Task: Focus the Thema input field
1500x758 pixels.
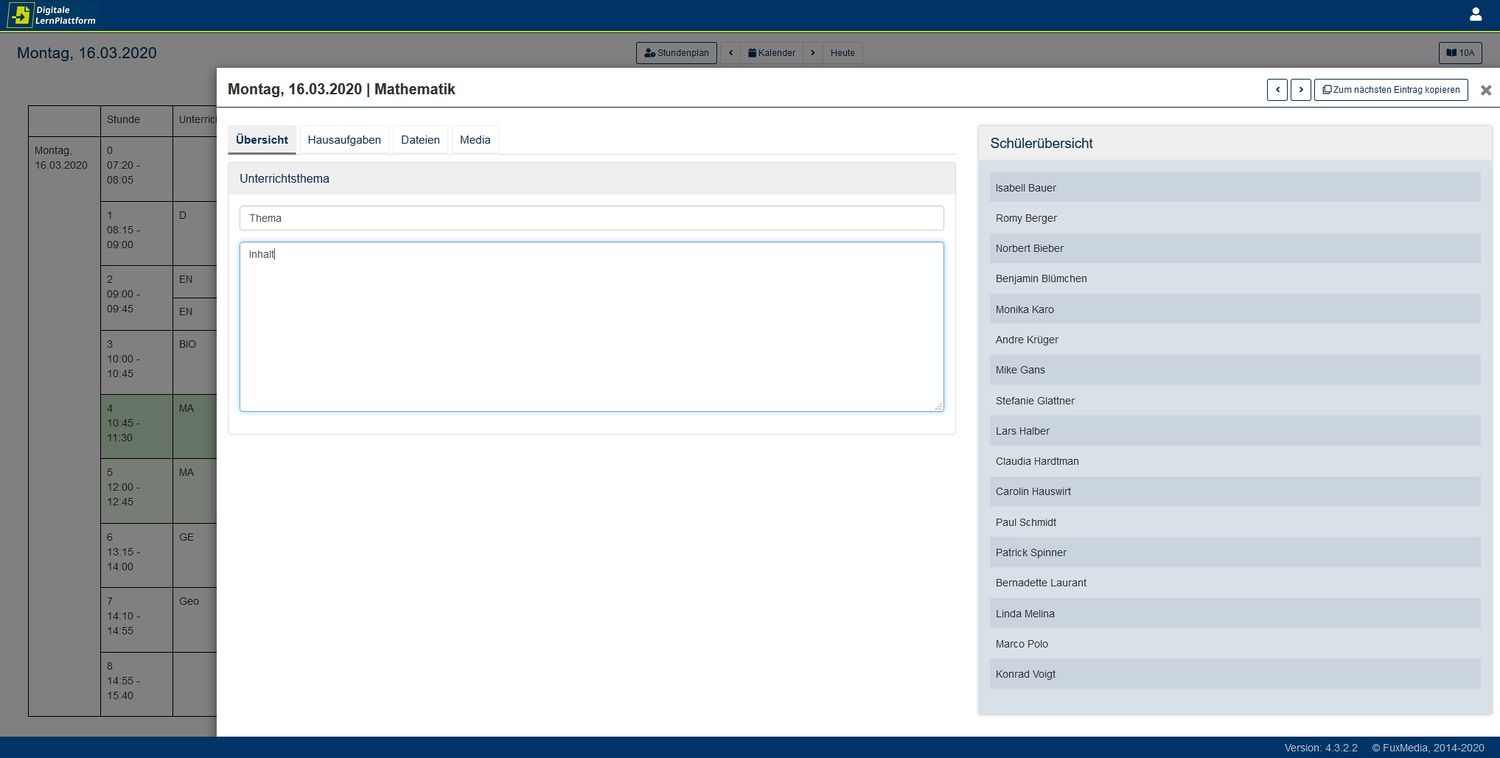Action: [591, 218]
